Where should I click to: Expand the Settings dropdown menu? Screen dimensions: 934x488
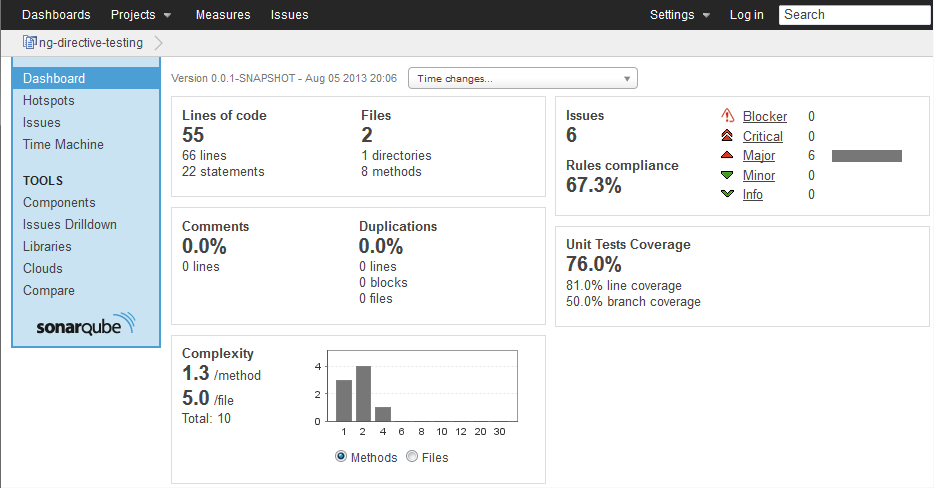(x=679, y=15)
